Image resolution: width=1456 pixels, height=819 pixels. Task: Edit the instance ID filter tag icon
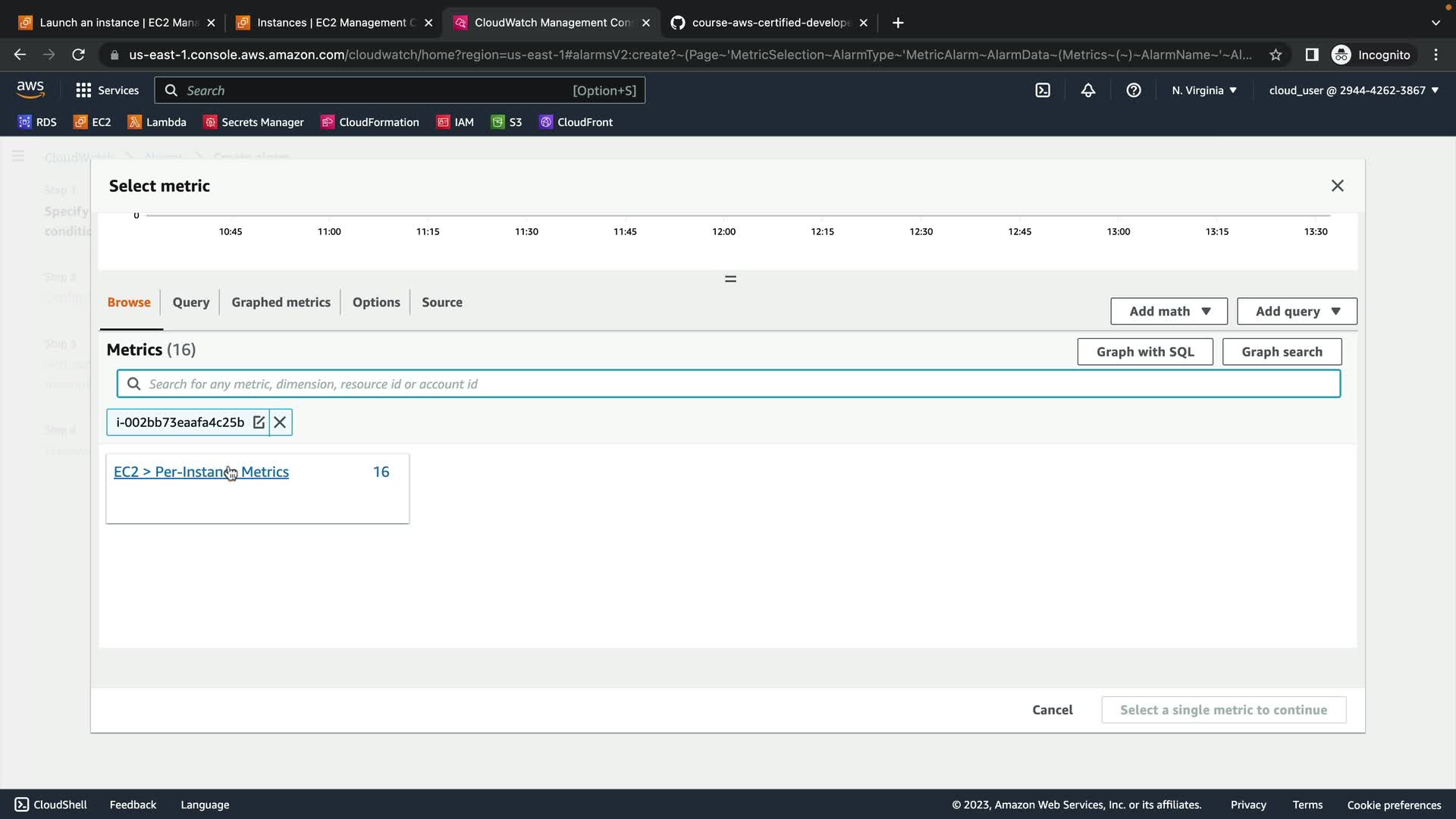[x=259, y=422]
